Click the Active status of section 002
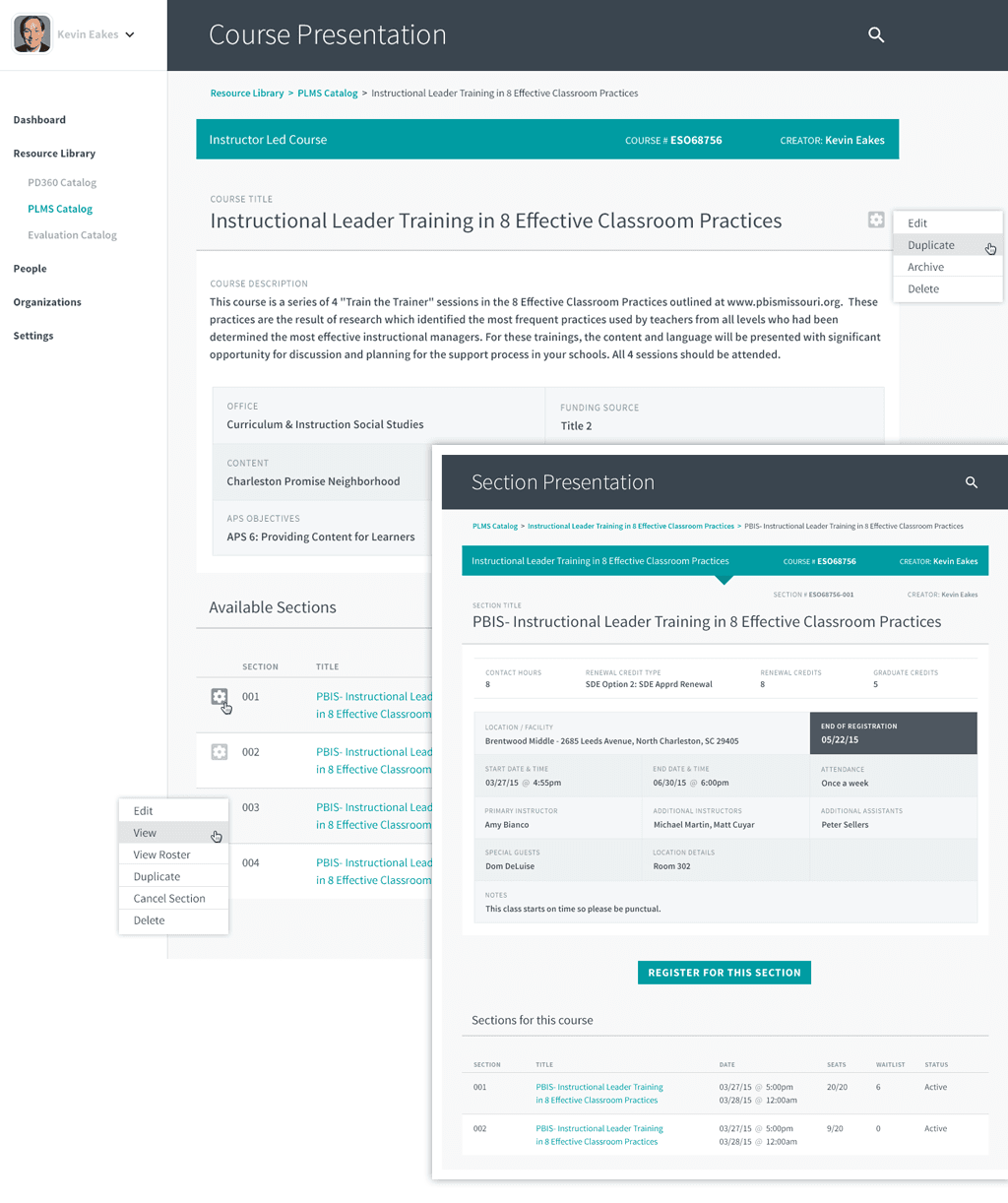This screenshot has height=1203, width=1008. [935, 1129]
